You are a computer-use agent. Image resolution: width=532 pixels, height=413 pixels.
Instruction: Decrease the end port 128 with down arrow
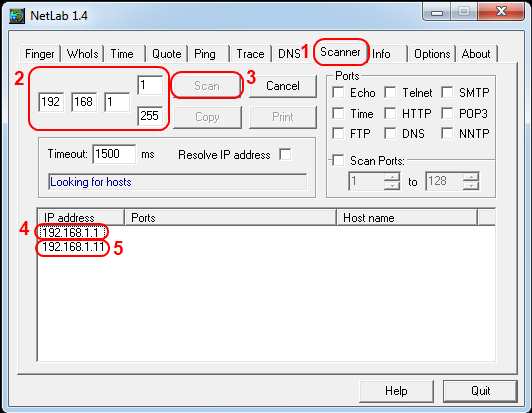coord(471,186)
